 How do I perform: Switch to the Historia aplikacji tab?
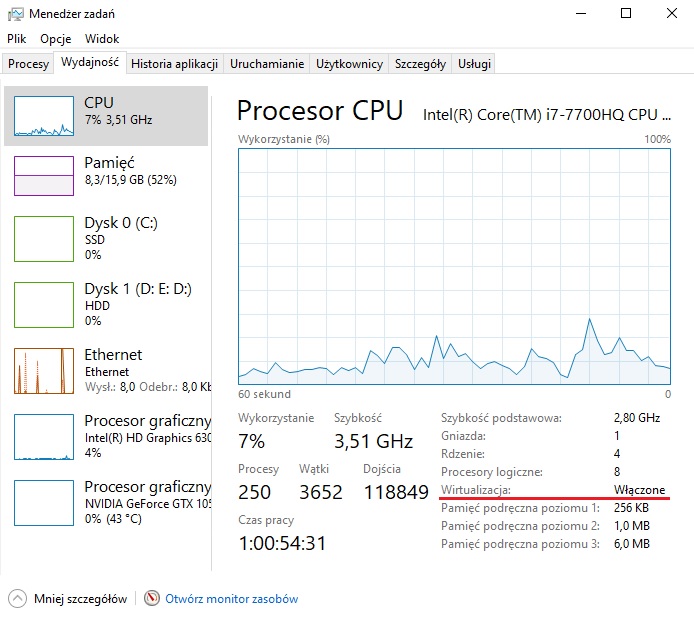pos(175,64)
